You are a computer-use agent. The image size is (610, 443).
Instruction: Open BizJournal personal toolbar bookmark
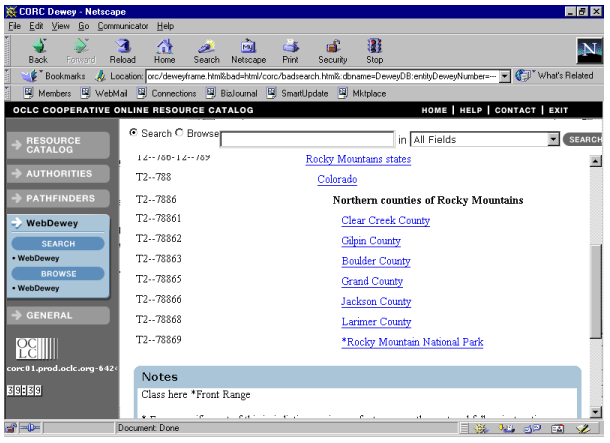coord(231,93)
